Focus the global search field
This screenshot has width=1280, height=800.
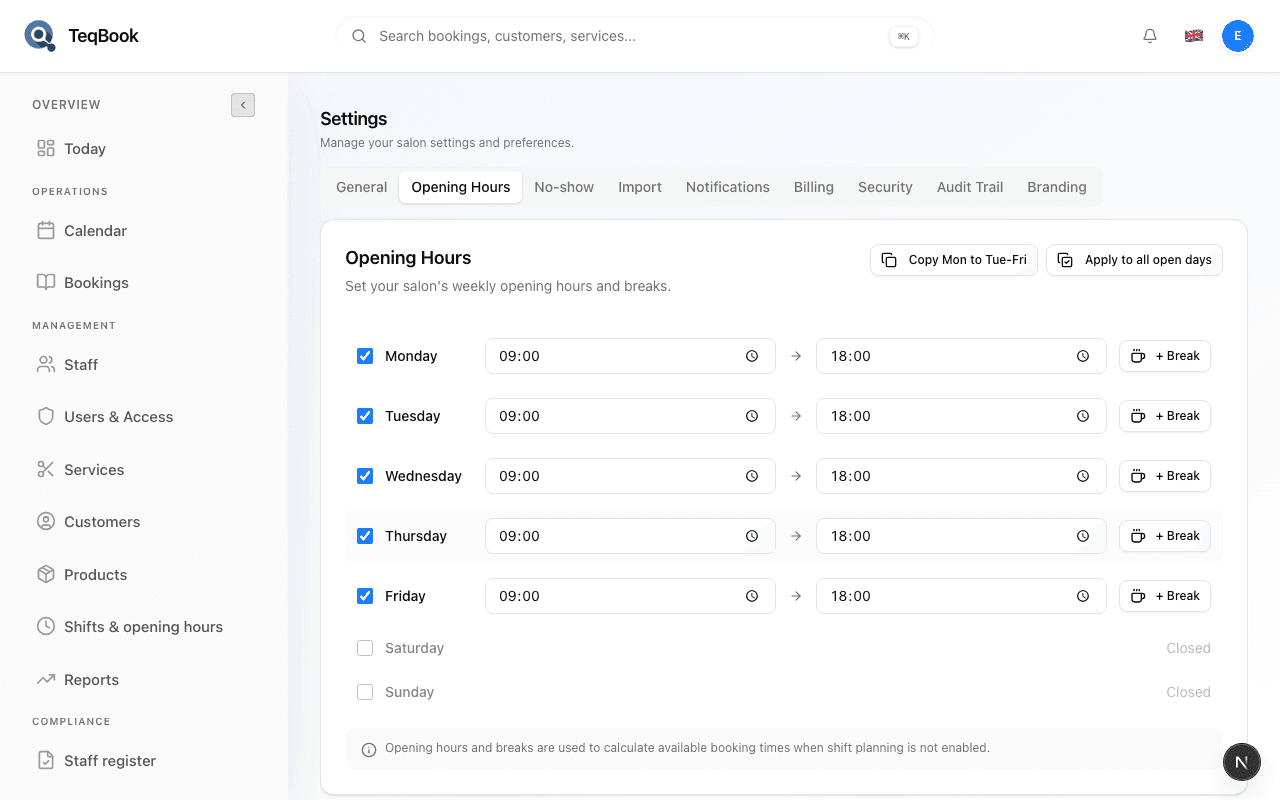point(635,36)
